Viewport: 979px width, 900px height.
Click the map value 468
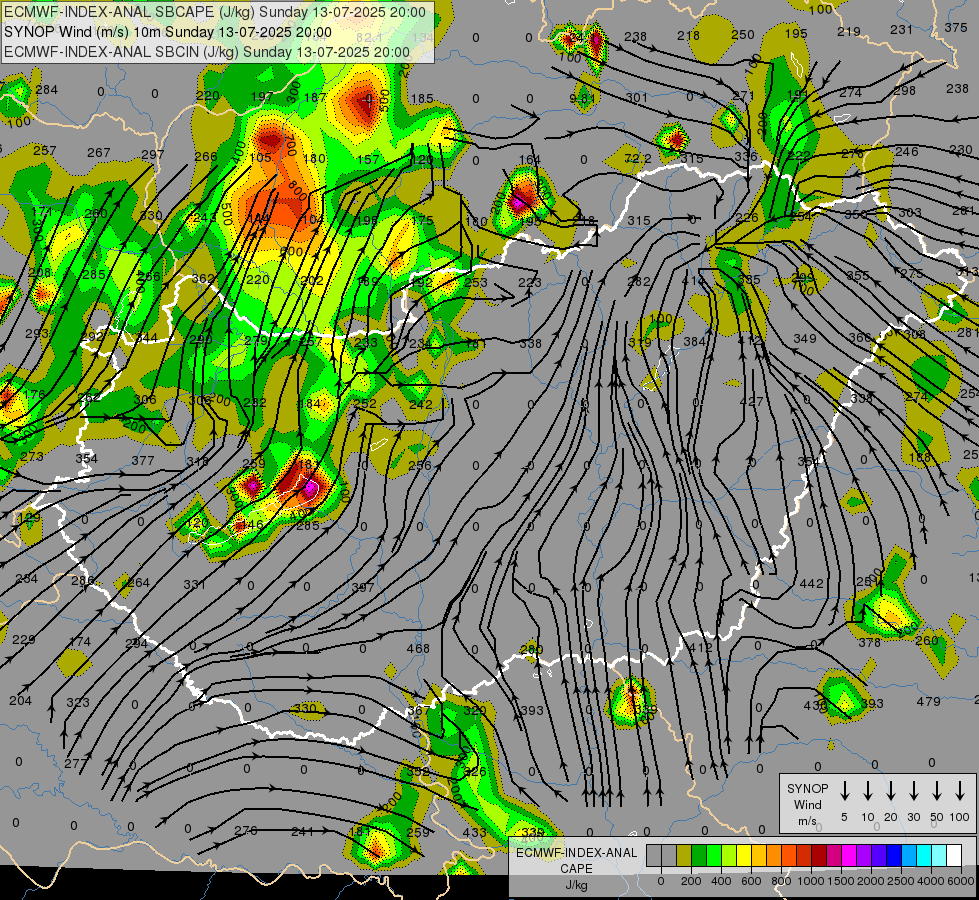(x=418, y=648)
